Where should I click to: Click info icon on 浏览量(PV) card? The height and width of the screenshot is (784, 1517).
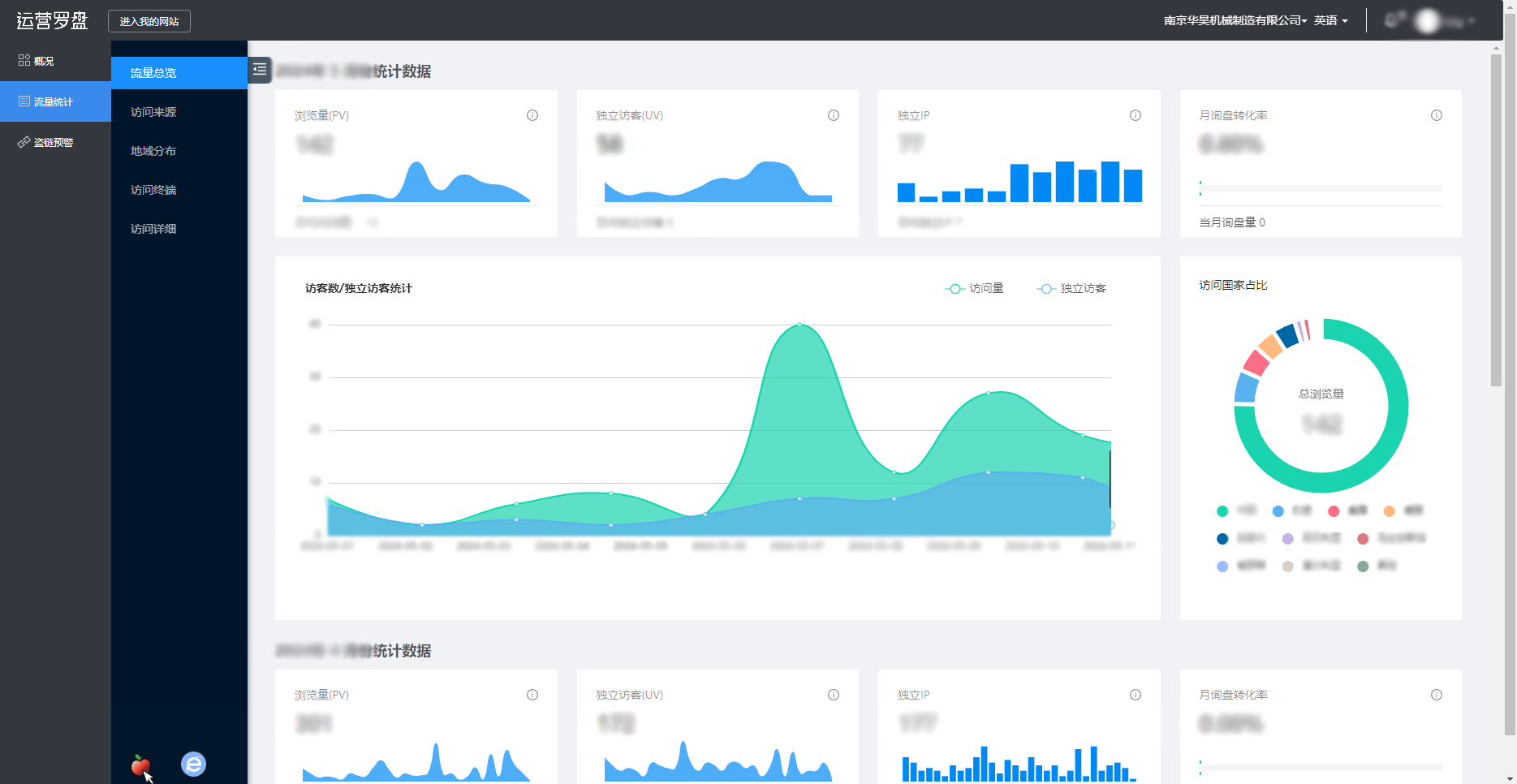pos(532,115)
